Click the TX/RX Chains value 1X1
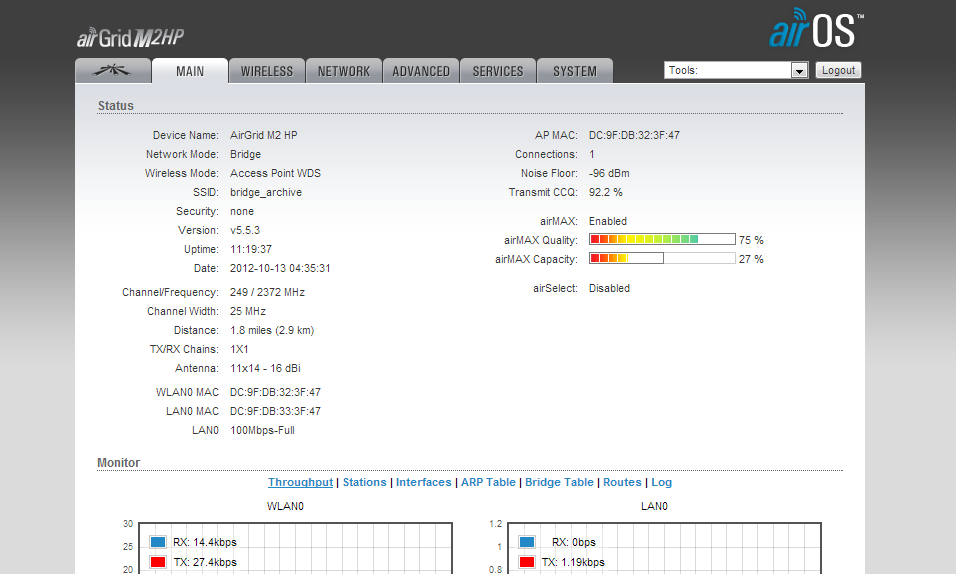 pos(239,349)
